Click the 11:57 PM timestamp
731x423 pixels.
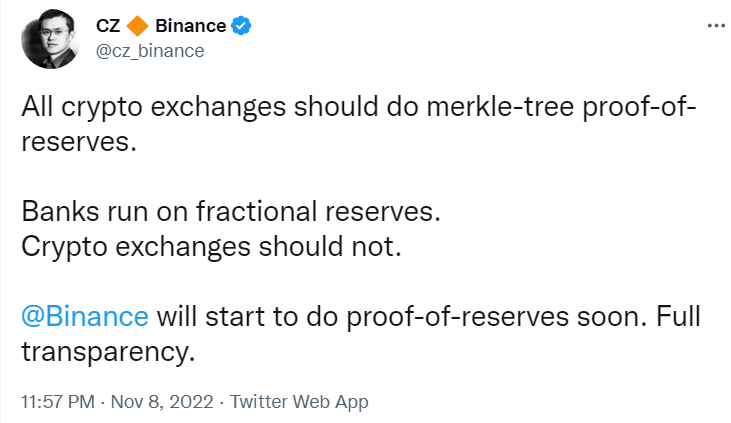click(59, 402)
